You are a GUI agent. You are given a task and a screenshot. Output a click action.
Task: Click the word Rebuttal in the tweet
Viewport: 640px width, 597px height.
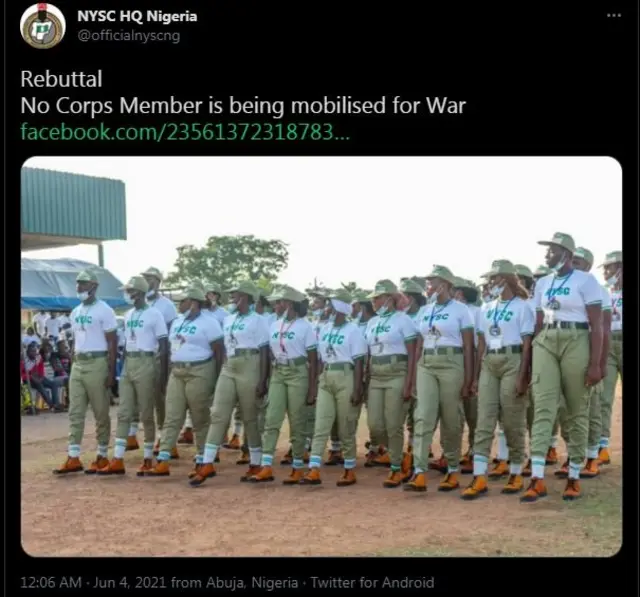click(x=61, y=79)
